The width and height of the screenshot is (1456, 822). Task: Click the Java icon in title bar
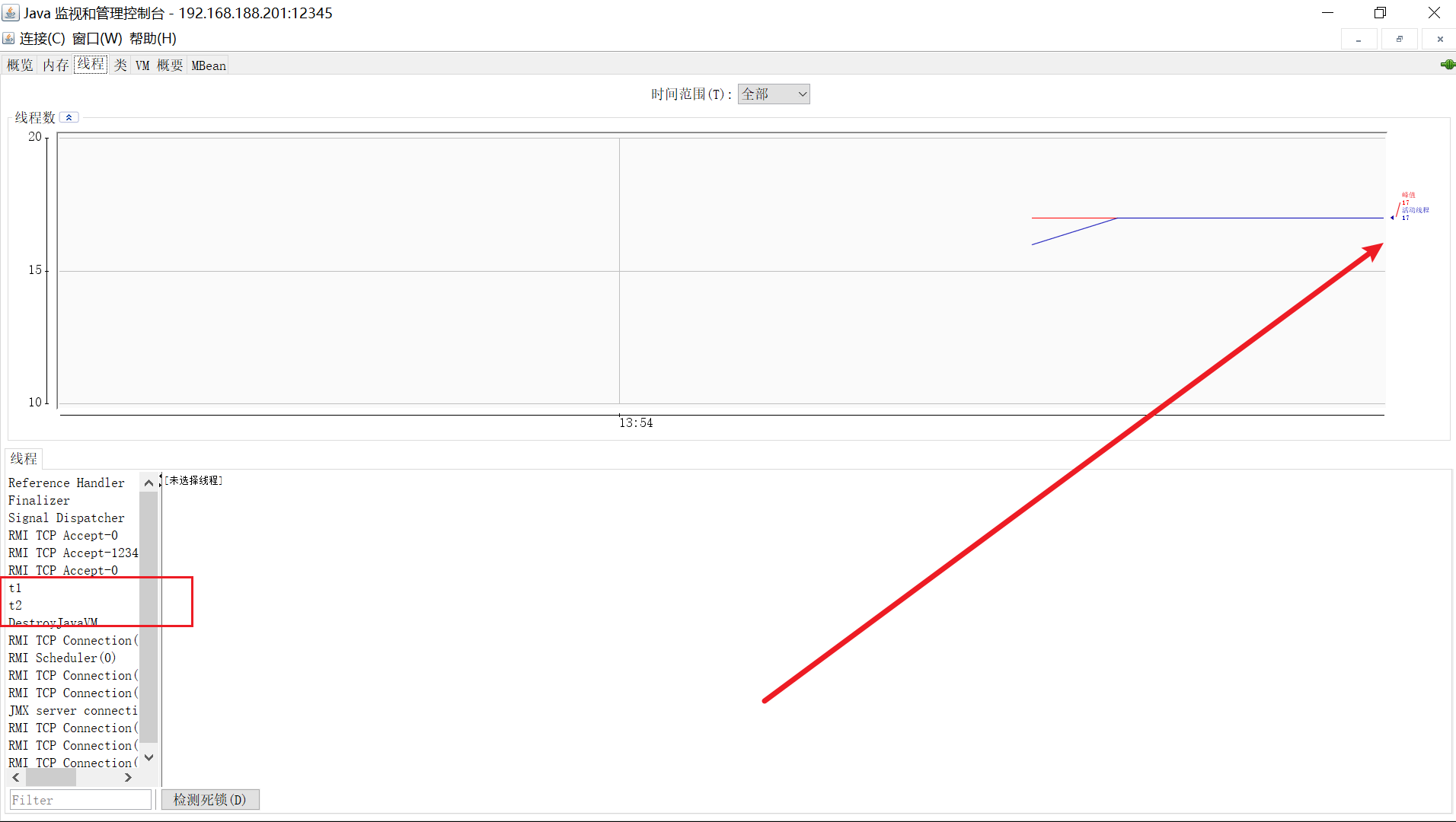pyautogui.click(x=11, y=13)
